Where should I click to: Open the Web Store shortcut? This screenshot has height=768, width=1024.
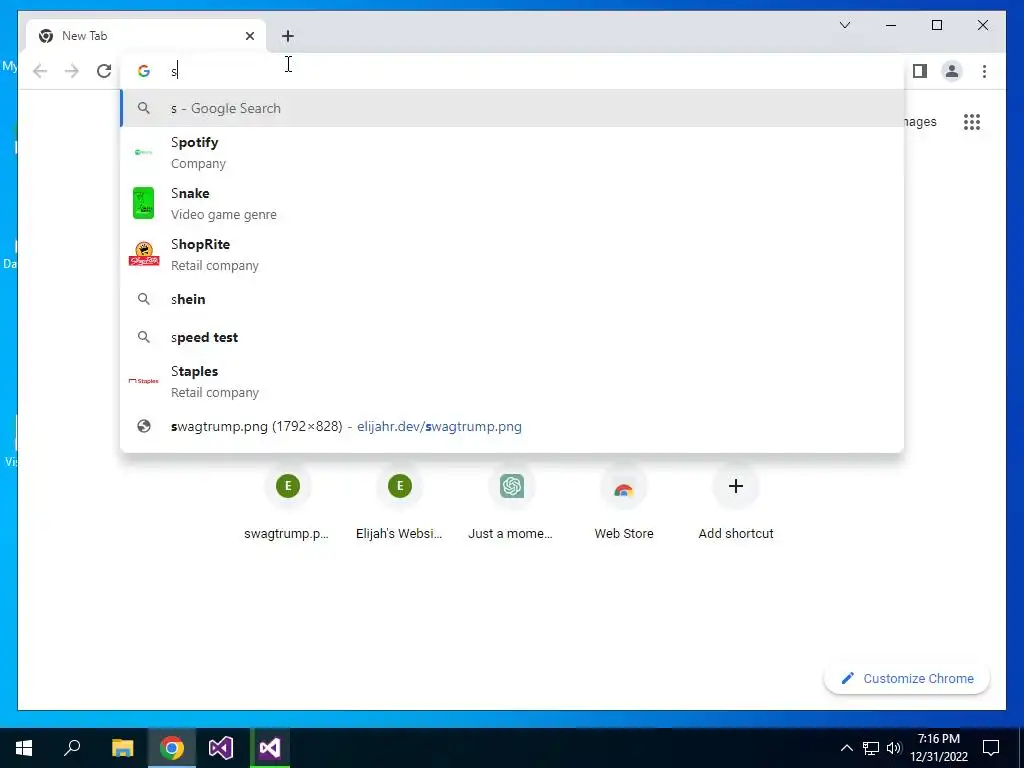624,502
